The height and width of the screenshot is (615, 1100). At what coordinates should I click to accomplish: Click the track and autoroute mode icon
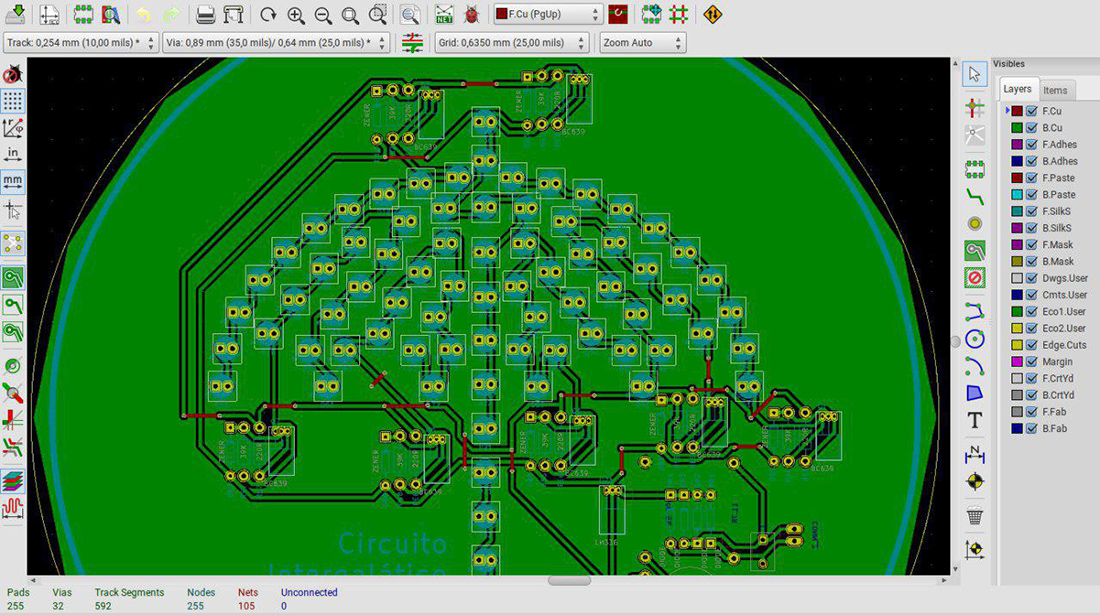[678, 15]
